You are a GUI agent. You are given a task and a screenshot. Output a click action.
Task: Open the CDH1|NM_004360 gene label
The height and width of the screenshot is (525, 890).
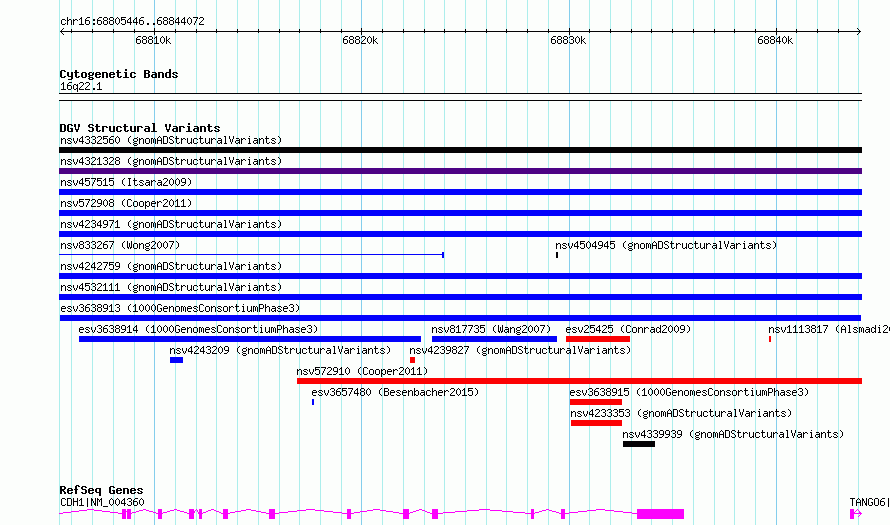click(x=102, y=502)
